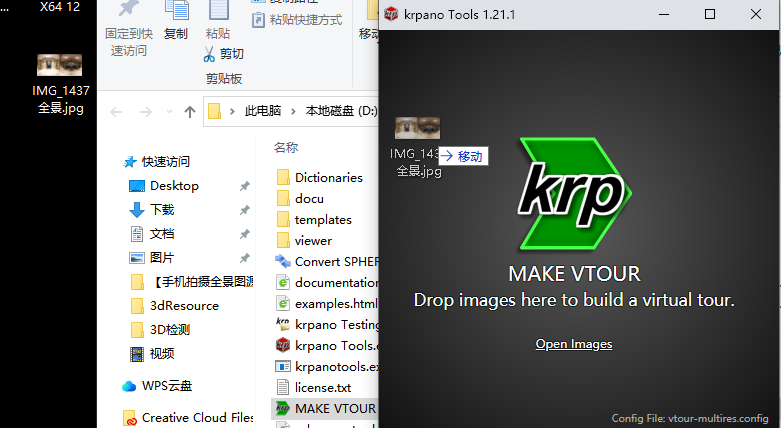Maximize the krpano Tools window

(x=710, y=14)
